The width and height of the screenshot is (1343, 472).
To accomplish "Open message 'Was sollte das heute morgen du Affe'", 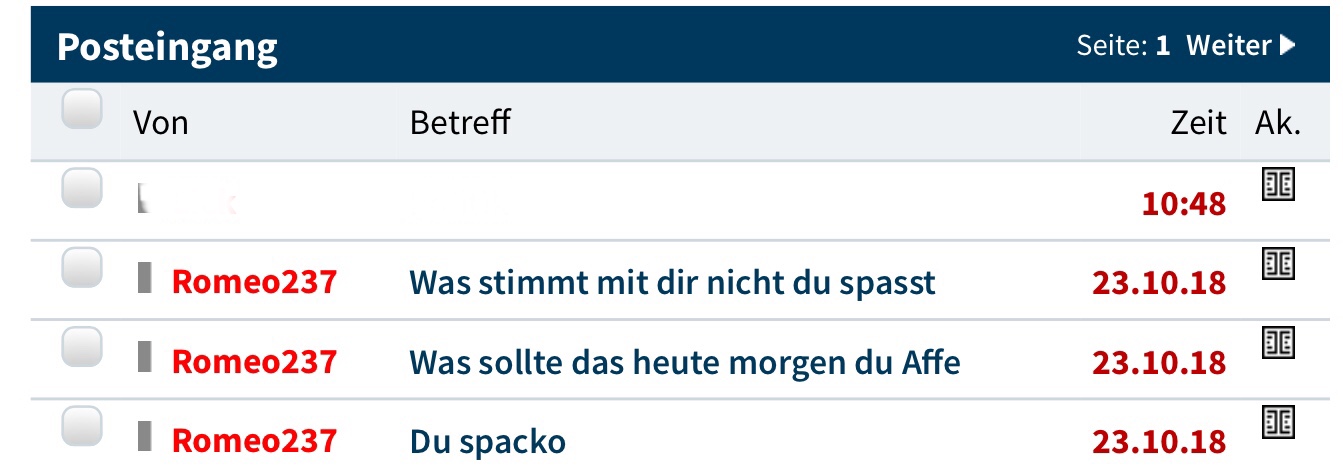I will (x=684, y=362).
